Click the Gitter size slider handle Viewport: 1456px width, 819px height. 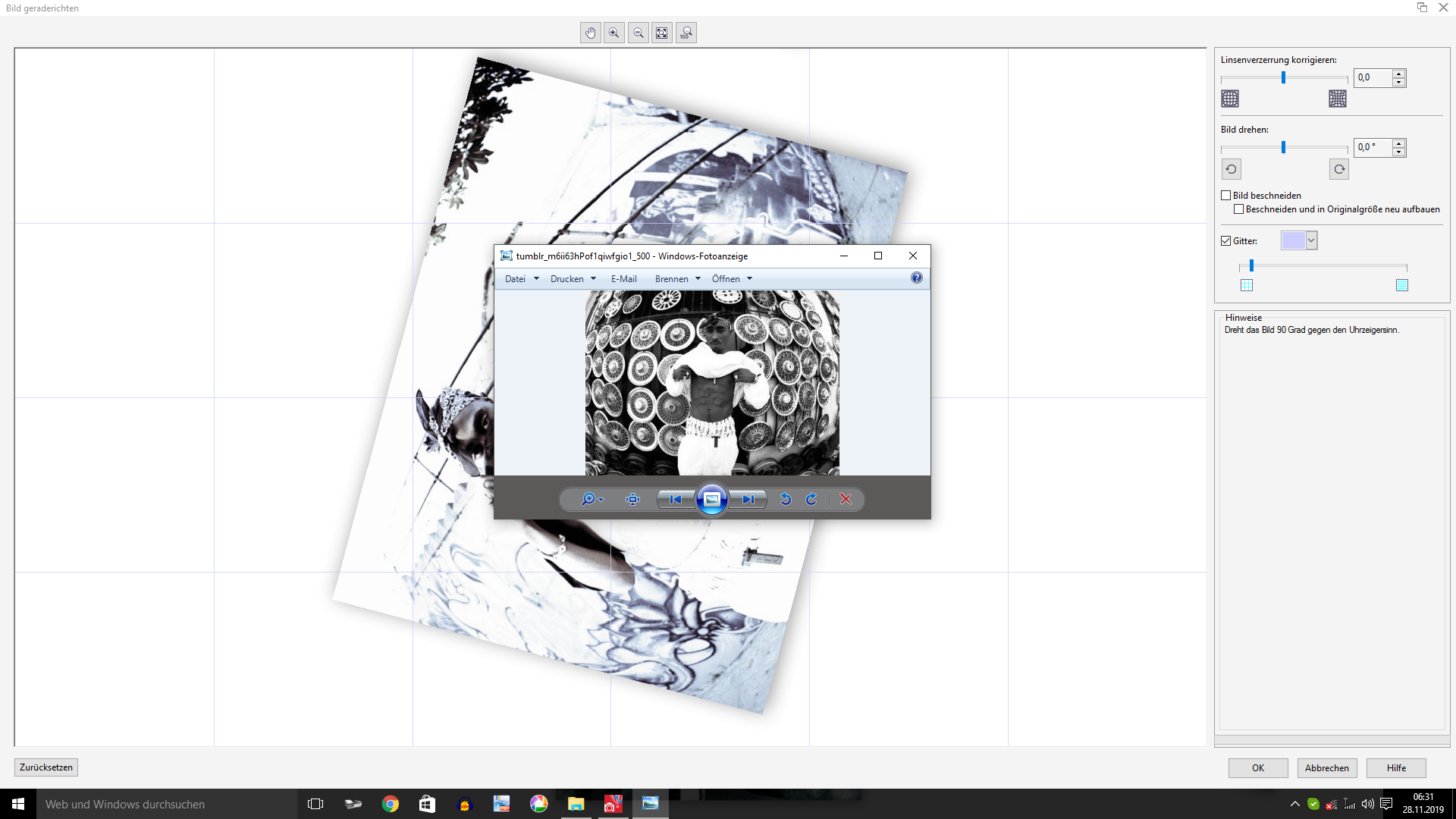coord(1251,265)
